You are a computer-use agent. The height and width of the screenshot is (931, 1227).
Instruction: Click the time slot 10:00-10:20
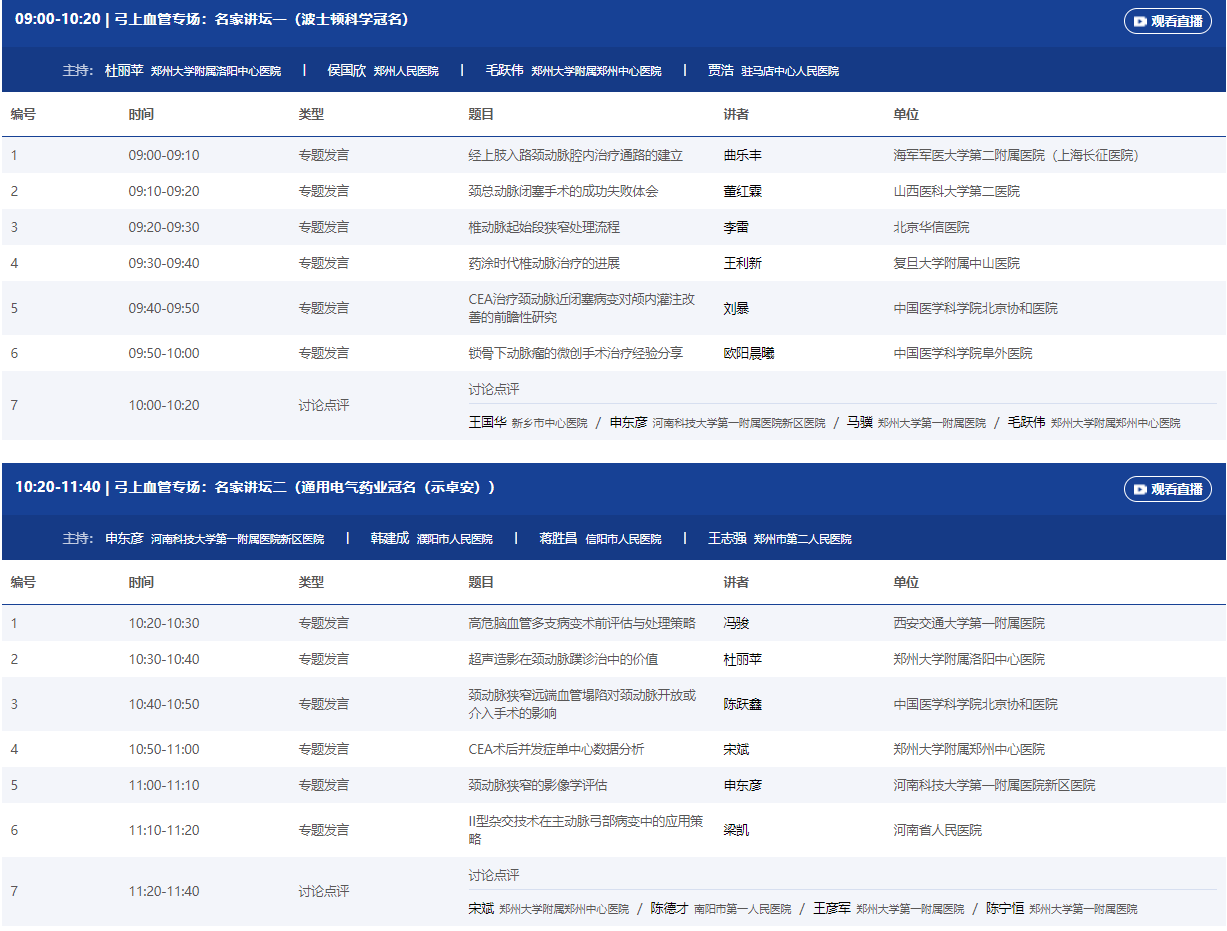click(x=164, y=406)
